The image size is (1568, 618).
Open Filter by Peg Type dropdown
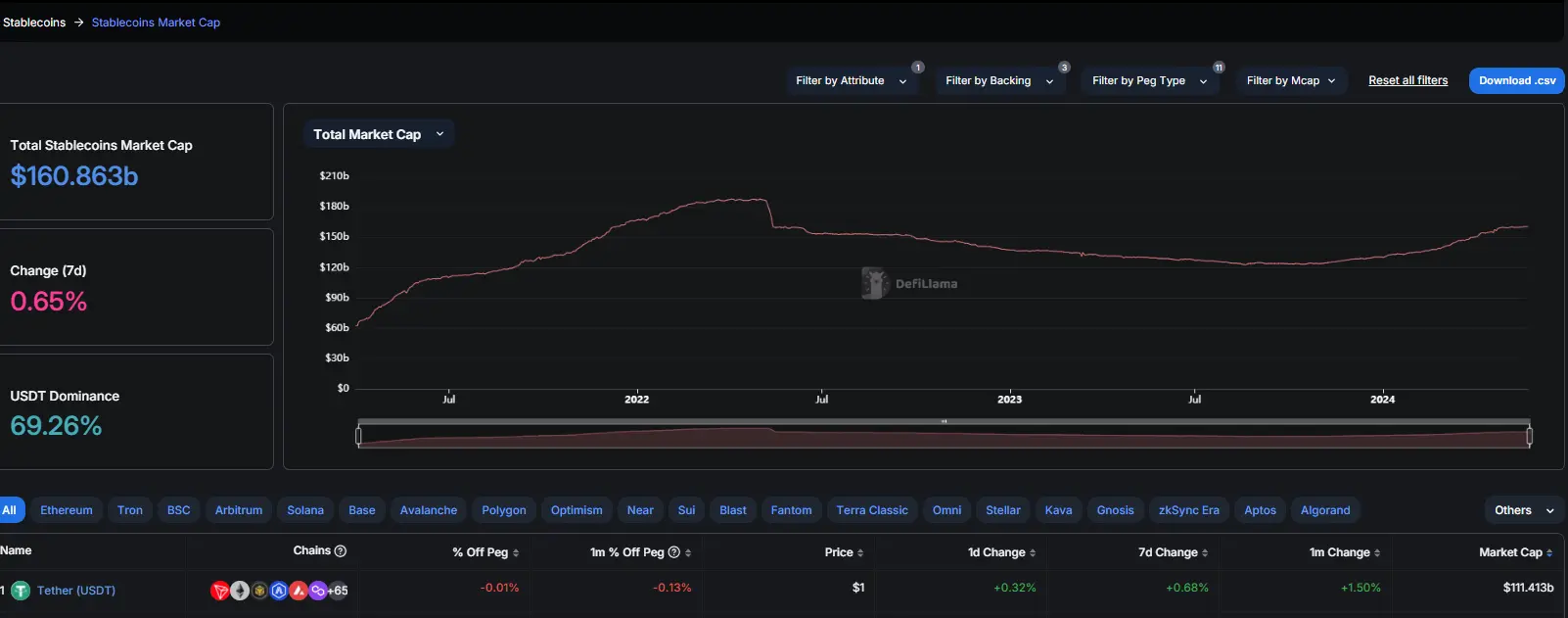pos(1150,80)
